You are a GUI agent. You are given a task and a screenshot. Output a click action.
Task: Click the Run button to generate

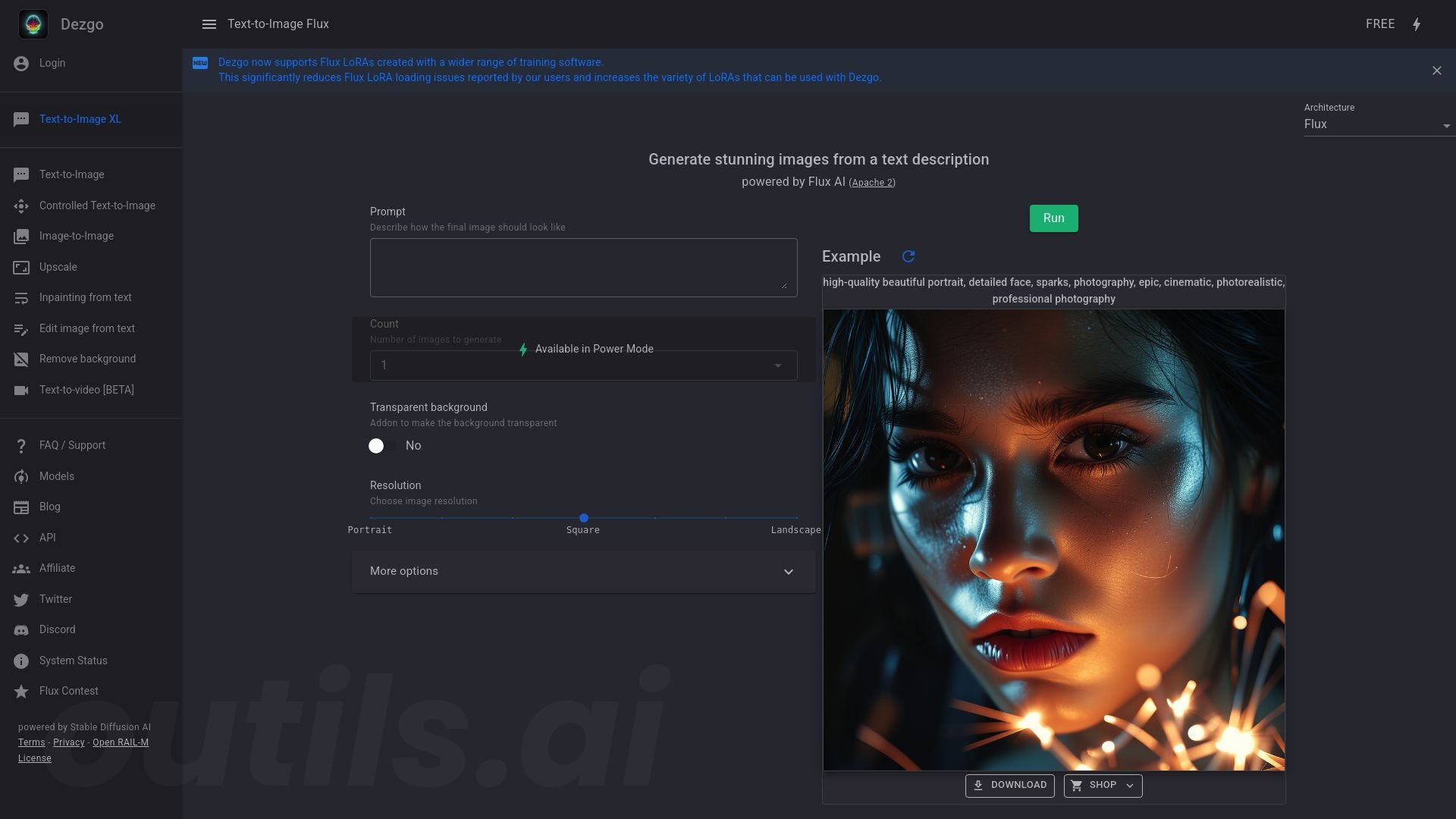(x=1054, y=218)
